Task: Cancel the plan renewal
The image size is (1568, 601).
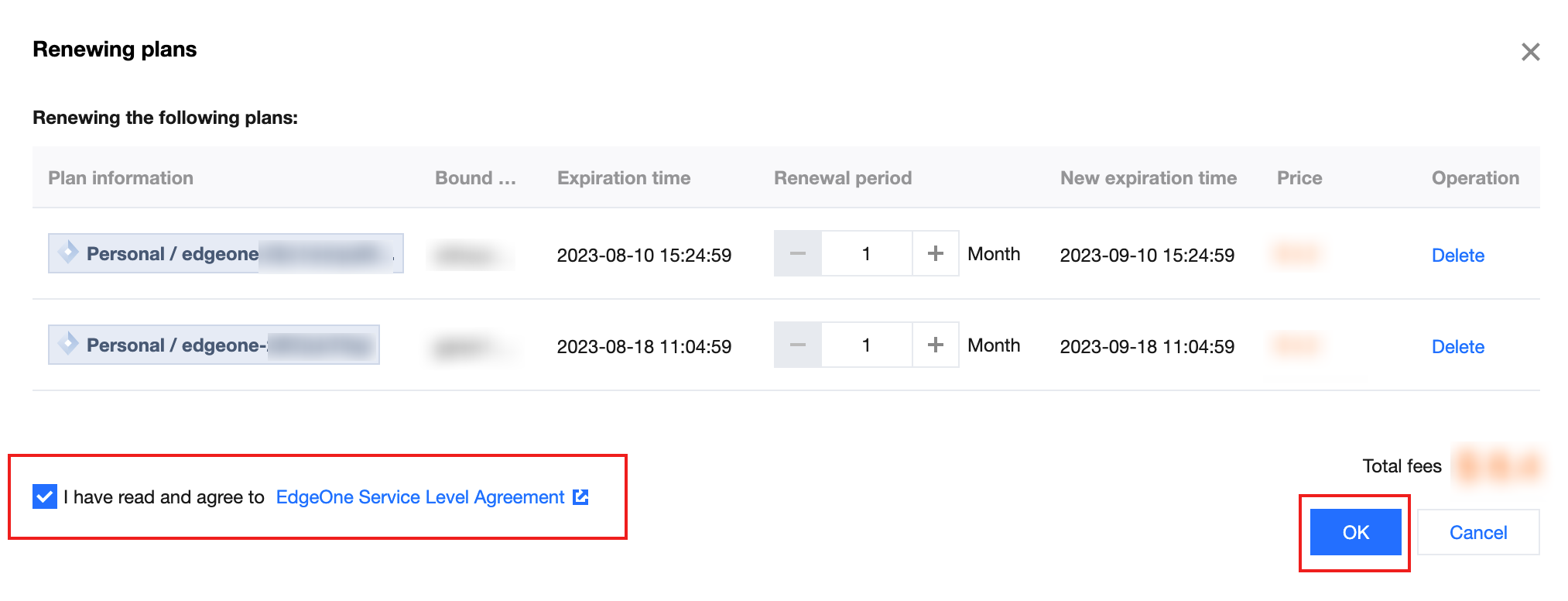Action: (x=1477, y=532)
